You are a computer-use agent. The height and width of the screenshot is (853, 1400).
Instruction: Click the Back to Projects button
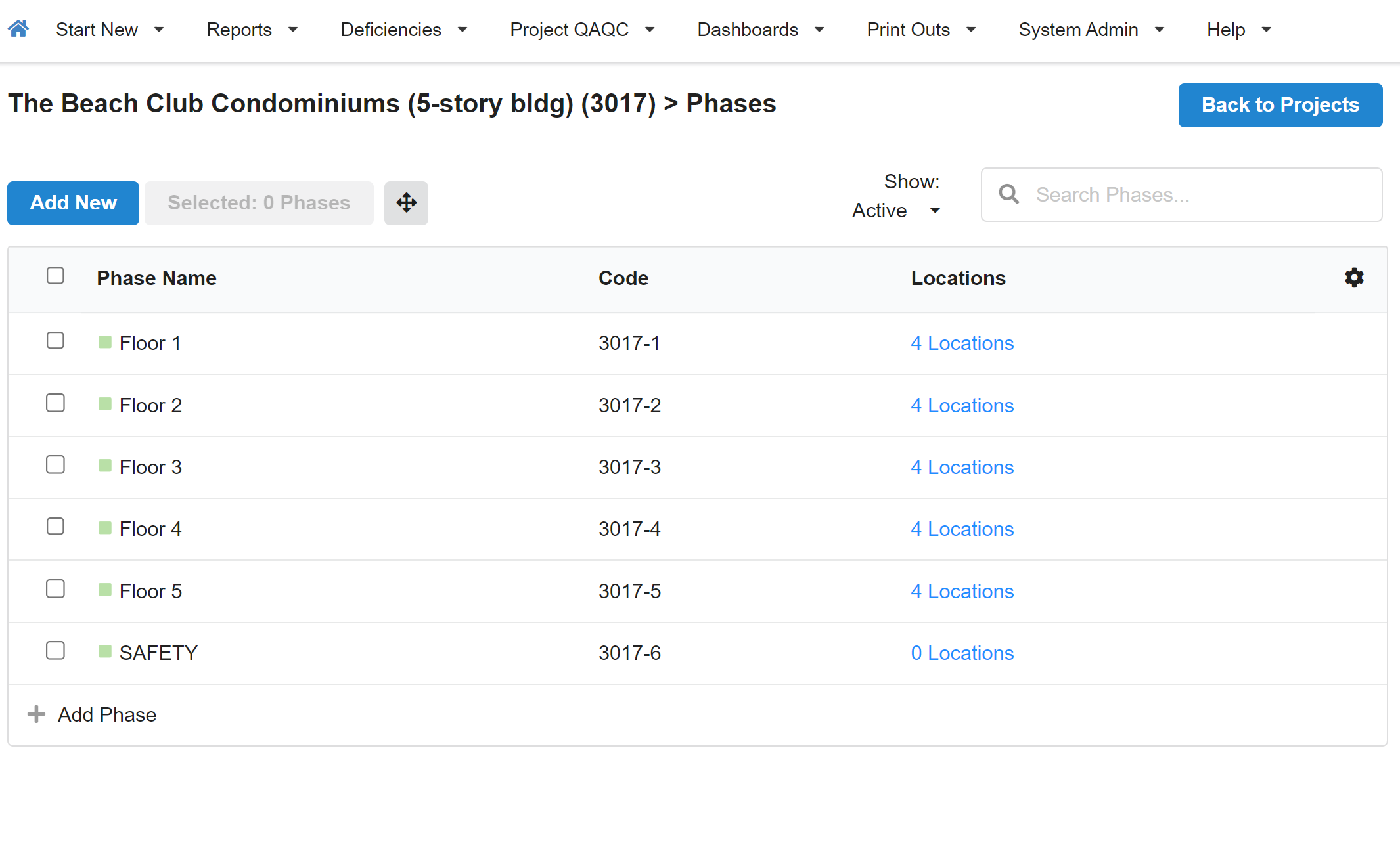coord(1280,105)
